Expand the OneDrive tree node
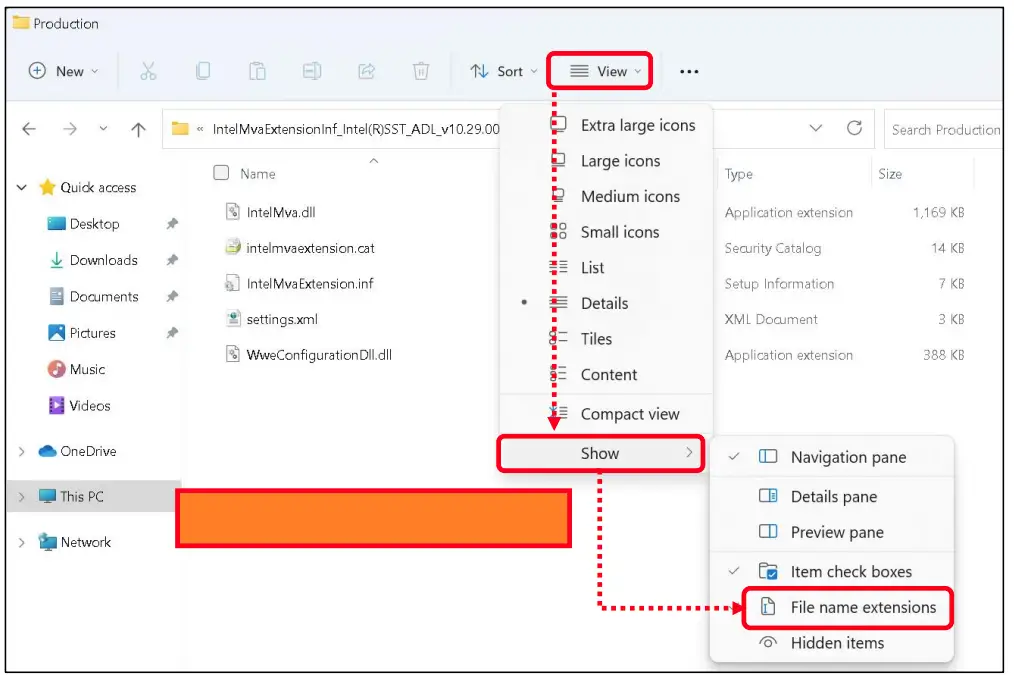1014x675 pixels. [x=21, y=451]
